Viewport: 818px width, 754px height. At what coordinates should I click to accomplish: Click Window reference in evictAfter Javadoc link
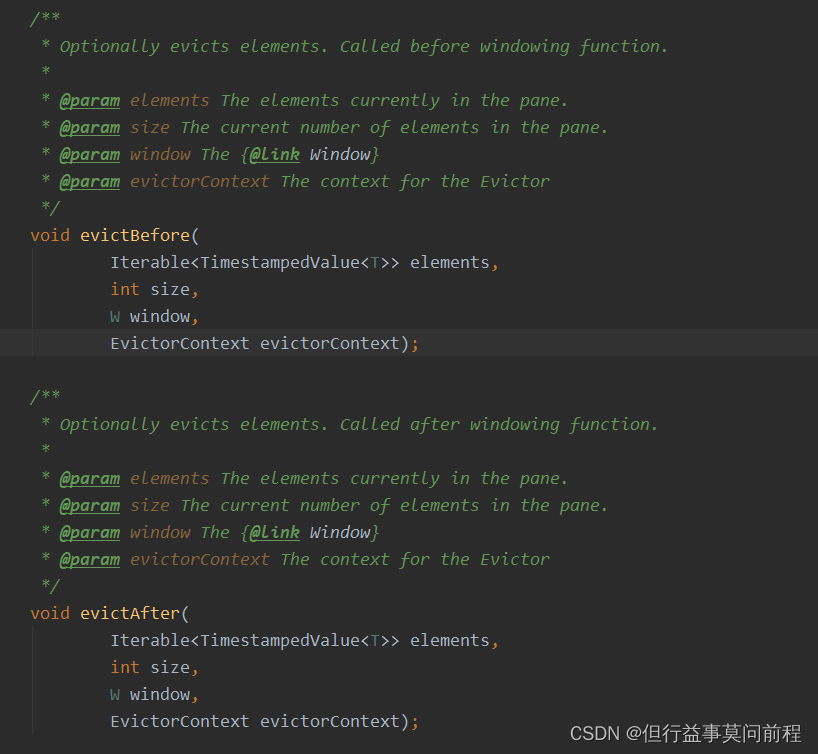tap(340, 533)
